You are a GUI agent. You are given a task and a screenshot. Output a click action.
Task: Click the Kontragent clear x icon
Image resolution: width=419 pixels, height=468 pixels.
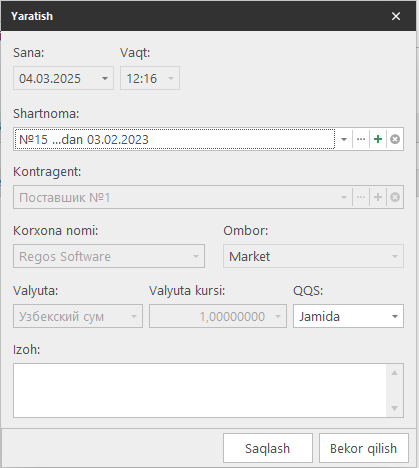[x=395, y=197]
